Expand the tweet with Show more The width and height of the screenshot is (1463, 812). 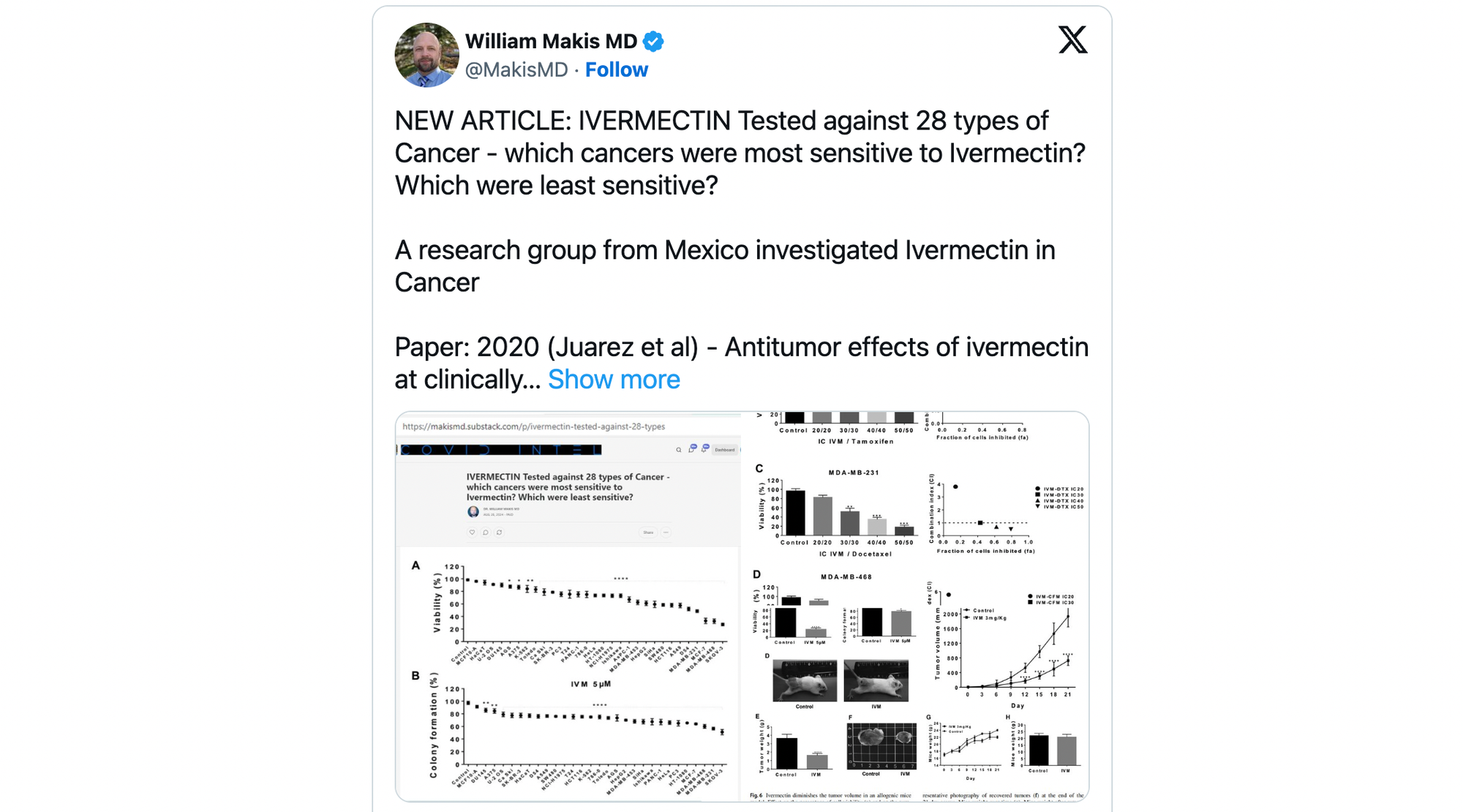tap(614, 380)
